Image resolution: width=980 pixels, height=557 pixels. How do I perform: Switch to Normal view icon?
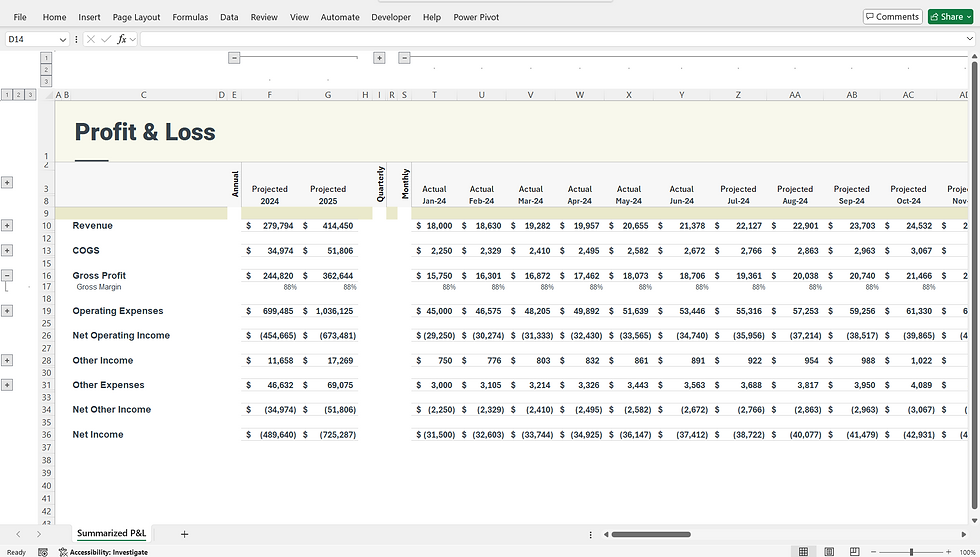(x=803, y=552)
